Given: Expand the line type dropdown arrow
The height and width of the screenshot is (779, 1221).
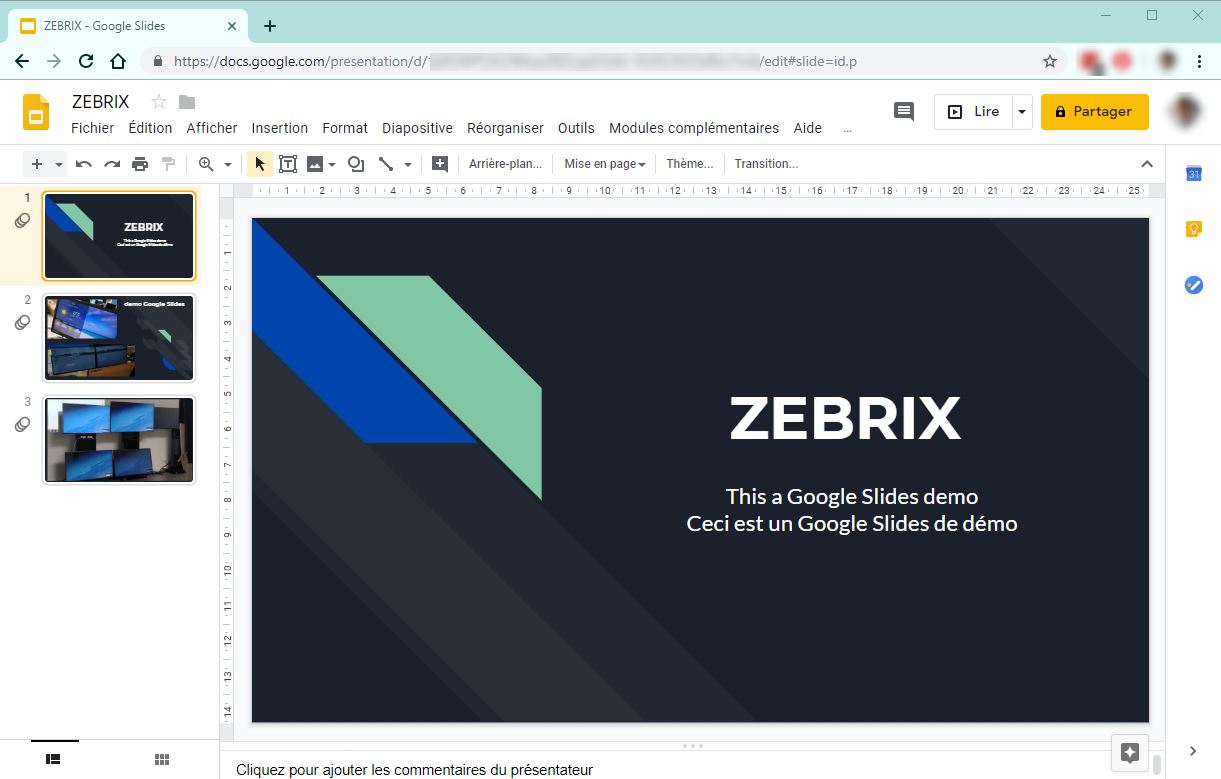Looking at the screenshot, I should pos(408,164).
